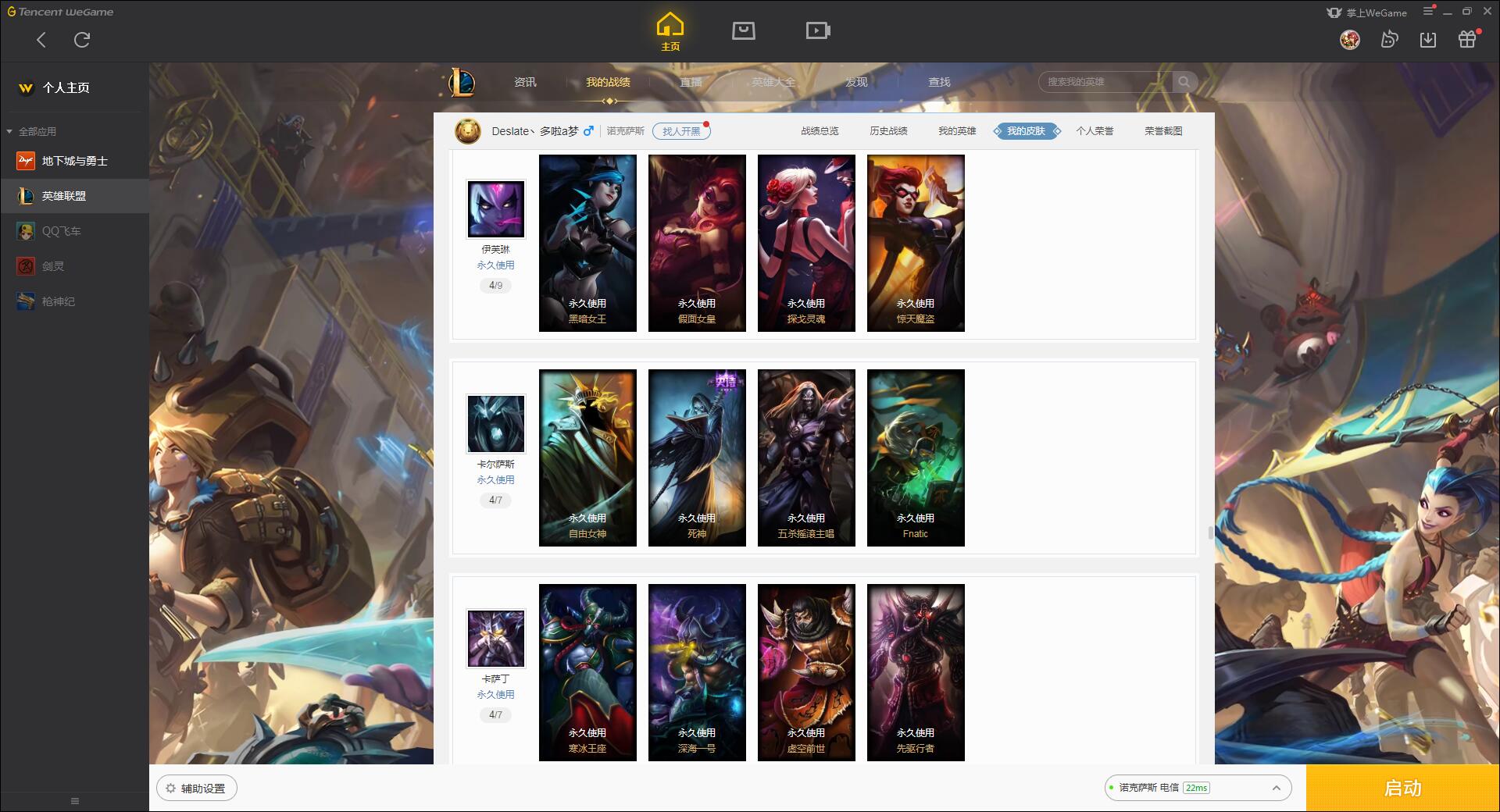This screenshot has height=812, width=1500.
Task: Open the 死神 skin card
Action: click(x=697, y=458)
